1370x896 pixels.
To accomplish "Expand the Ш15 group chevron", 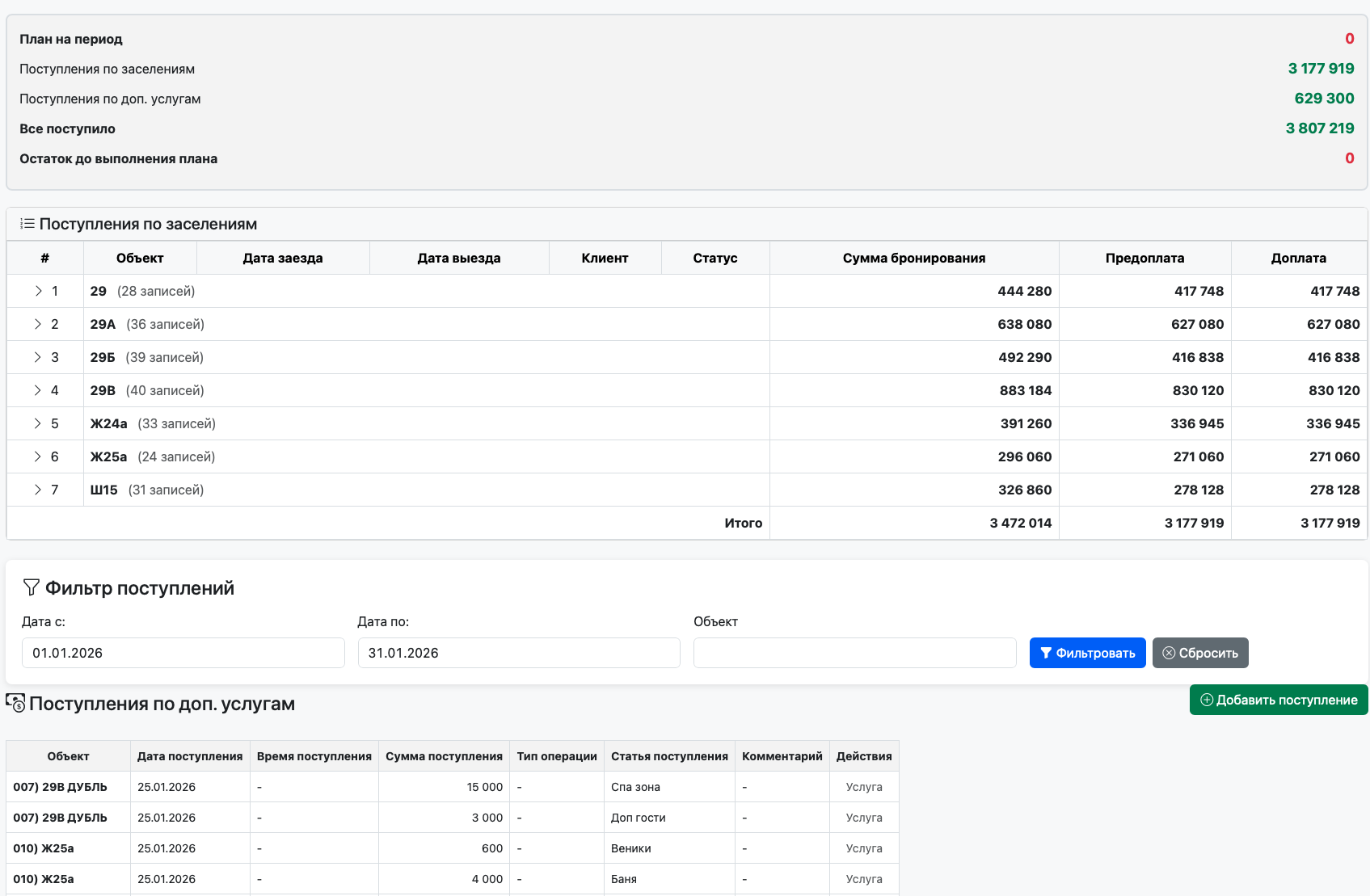I will point(38,490).
